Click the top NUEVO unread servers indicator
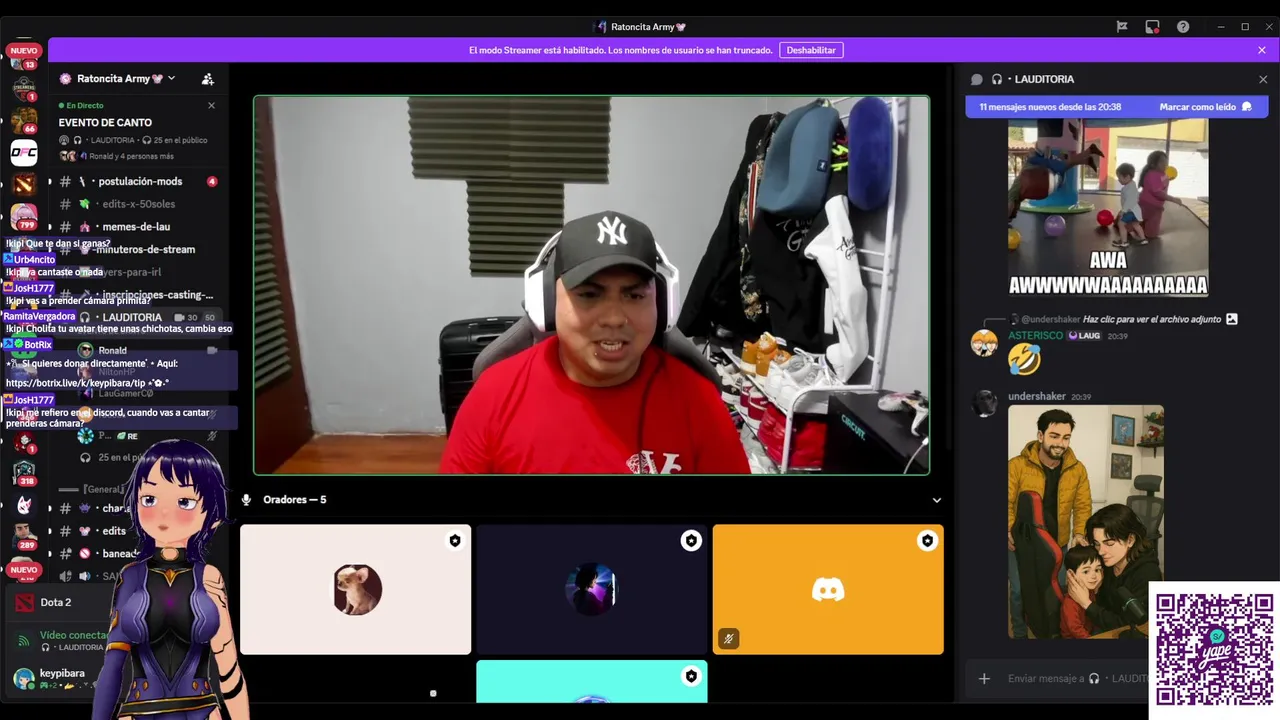Viewport: 1280px width, 720px height. pos(24,50)
